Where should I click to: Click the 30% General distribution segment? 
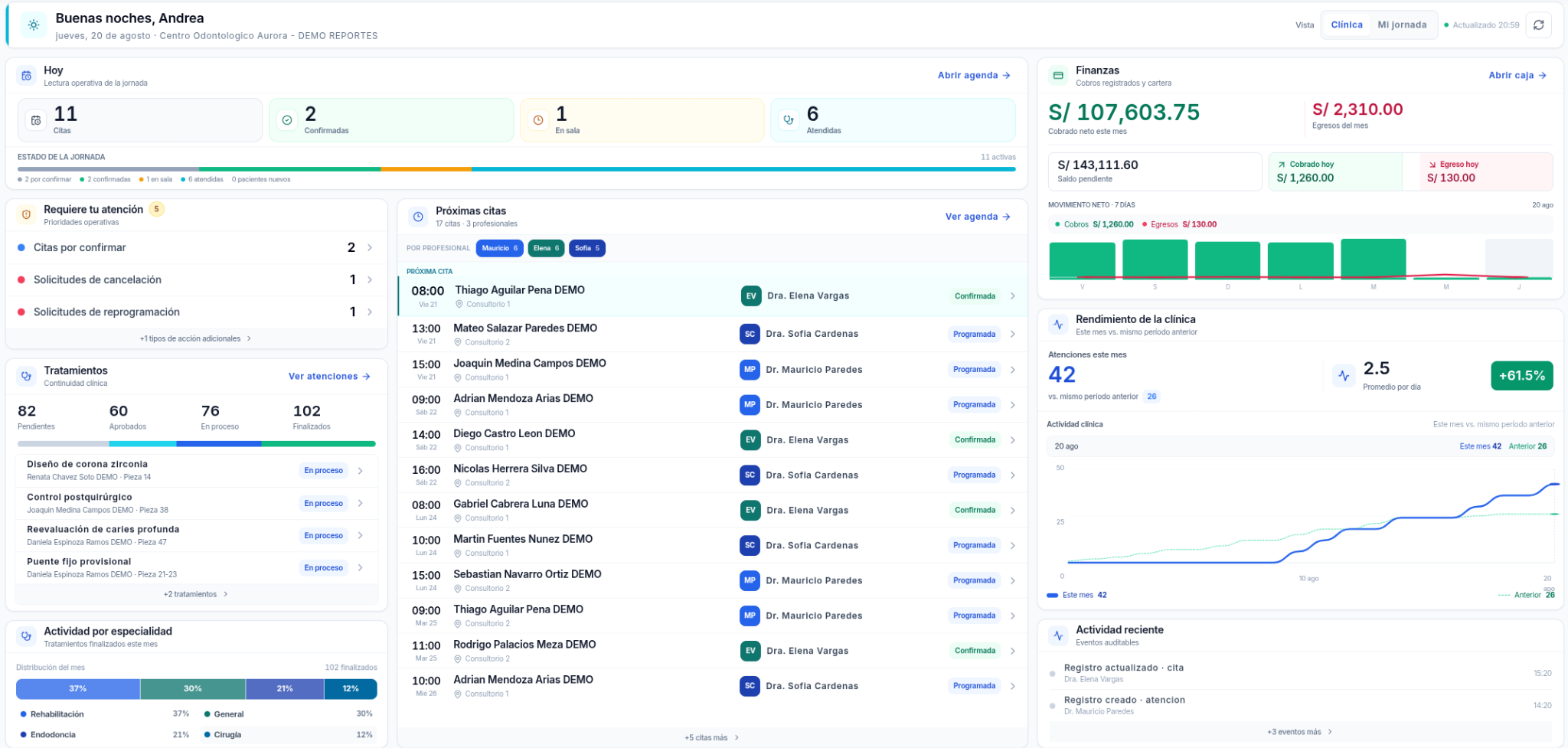(x=193, y=689)
